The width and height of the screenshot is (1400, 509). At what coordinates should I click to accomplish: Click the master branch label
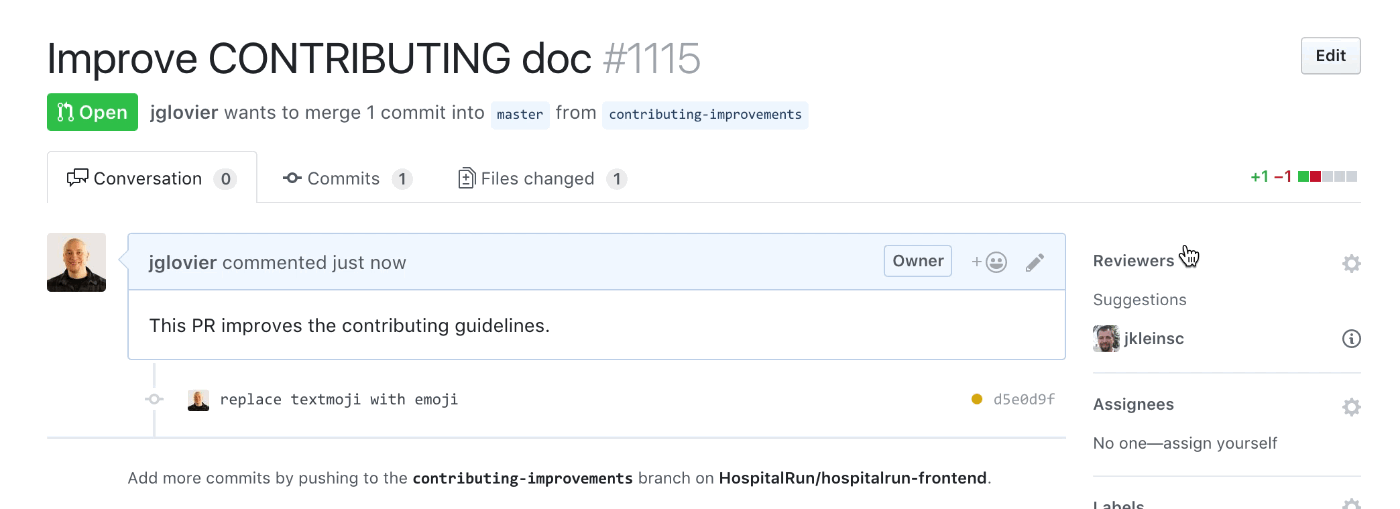[520, 114]
